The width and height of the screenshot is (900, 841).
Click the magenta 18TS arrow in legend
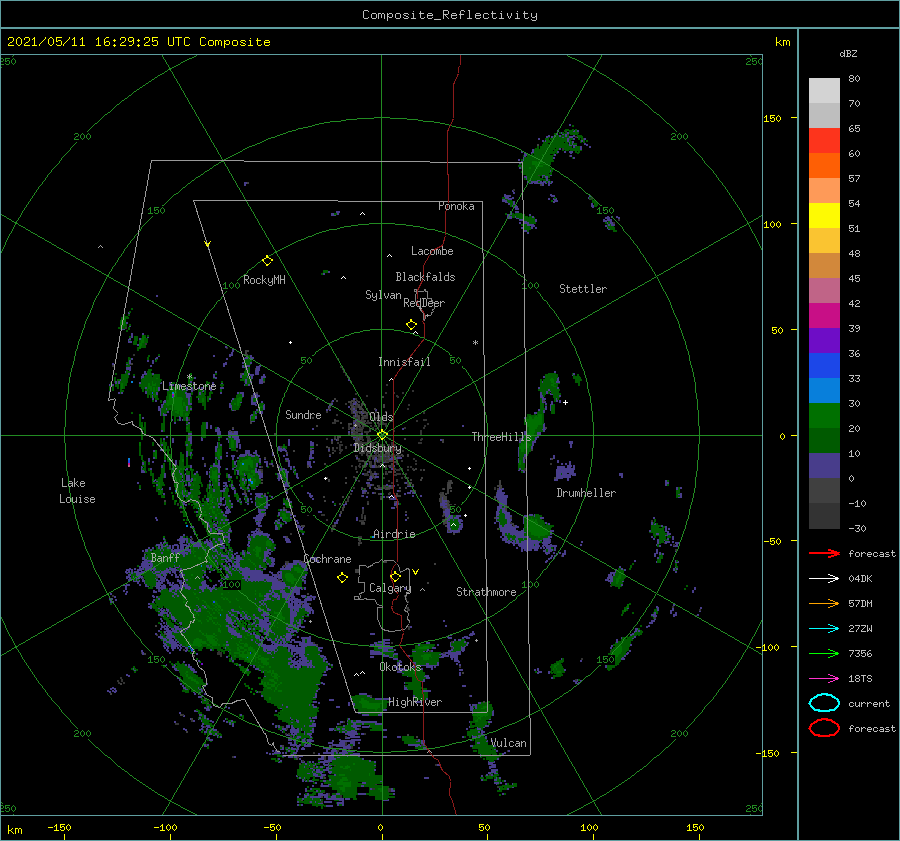tap(824, 679)
